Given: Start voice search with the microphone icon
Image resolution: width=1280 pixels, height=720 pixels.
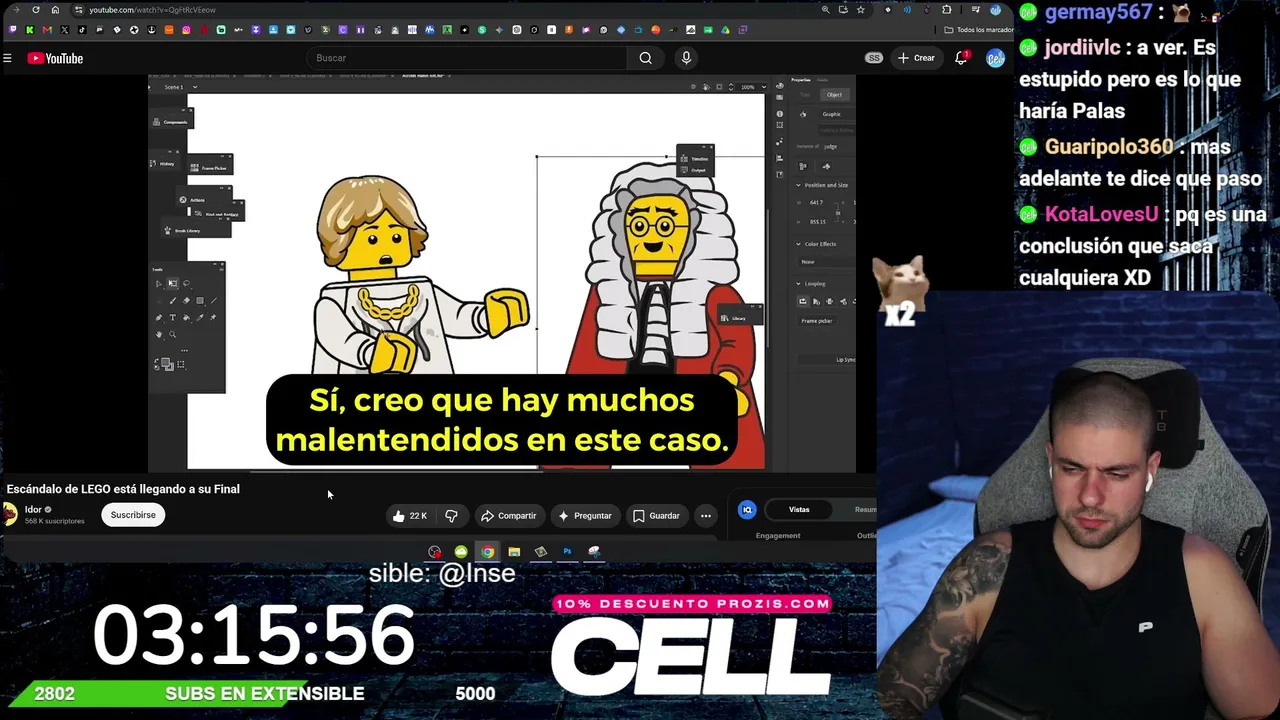Looking at the screenshot, I should (x=686, y=58).
